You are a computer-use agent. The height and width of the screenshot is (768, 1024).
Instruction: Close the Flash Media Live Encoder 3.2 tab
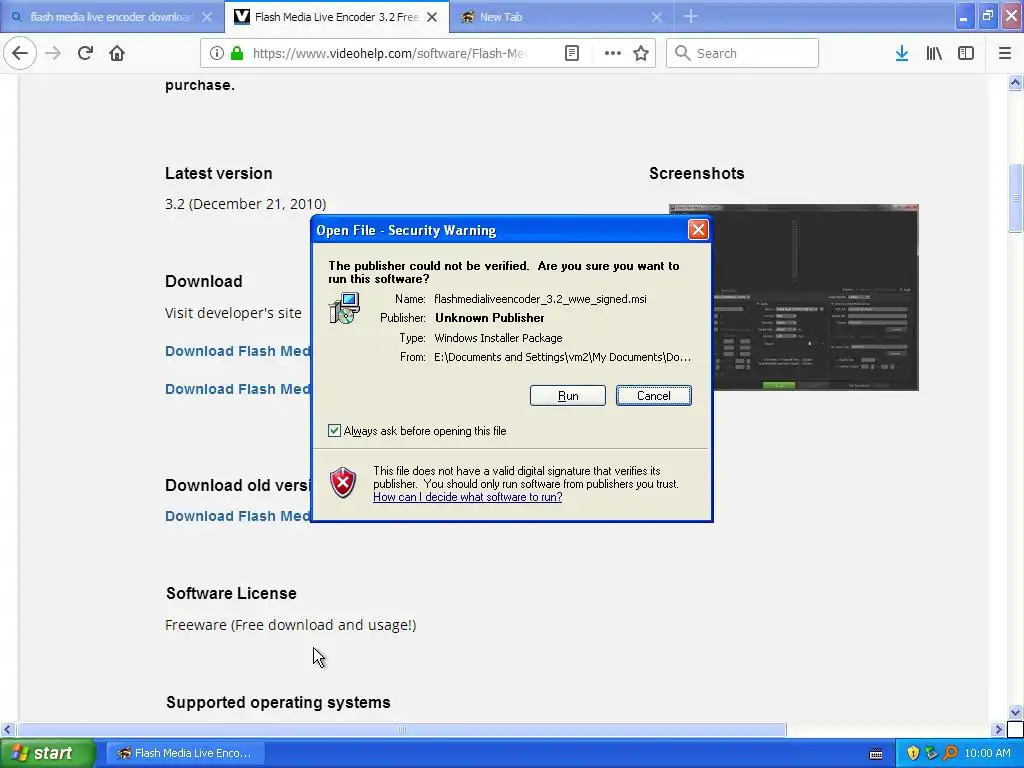coord(432,17)
